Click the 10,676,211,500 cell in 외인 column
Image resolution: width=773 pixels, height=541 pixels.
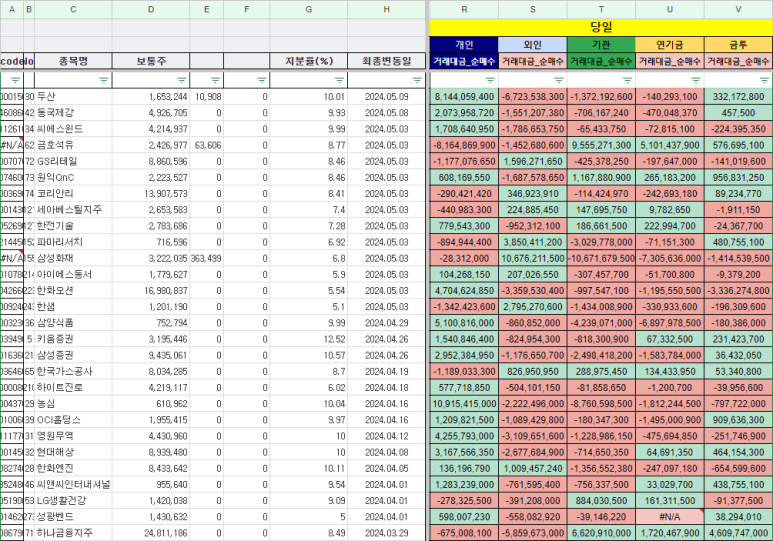click(x=532, y=258)
